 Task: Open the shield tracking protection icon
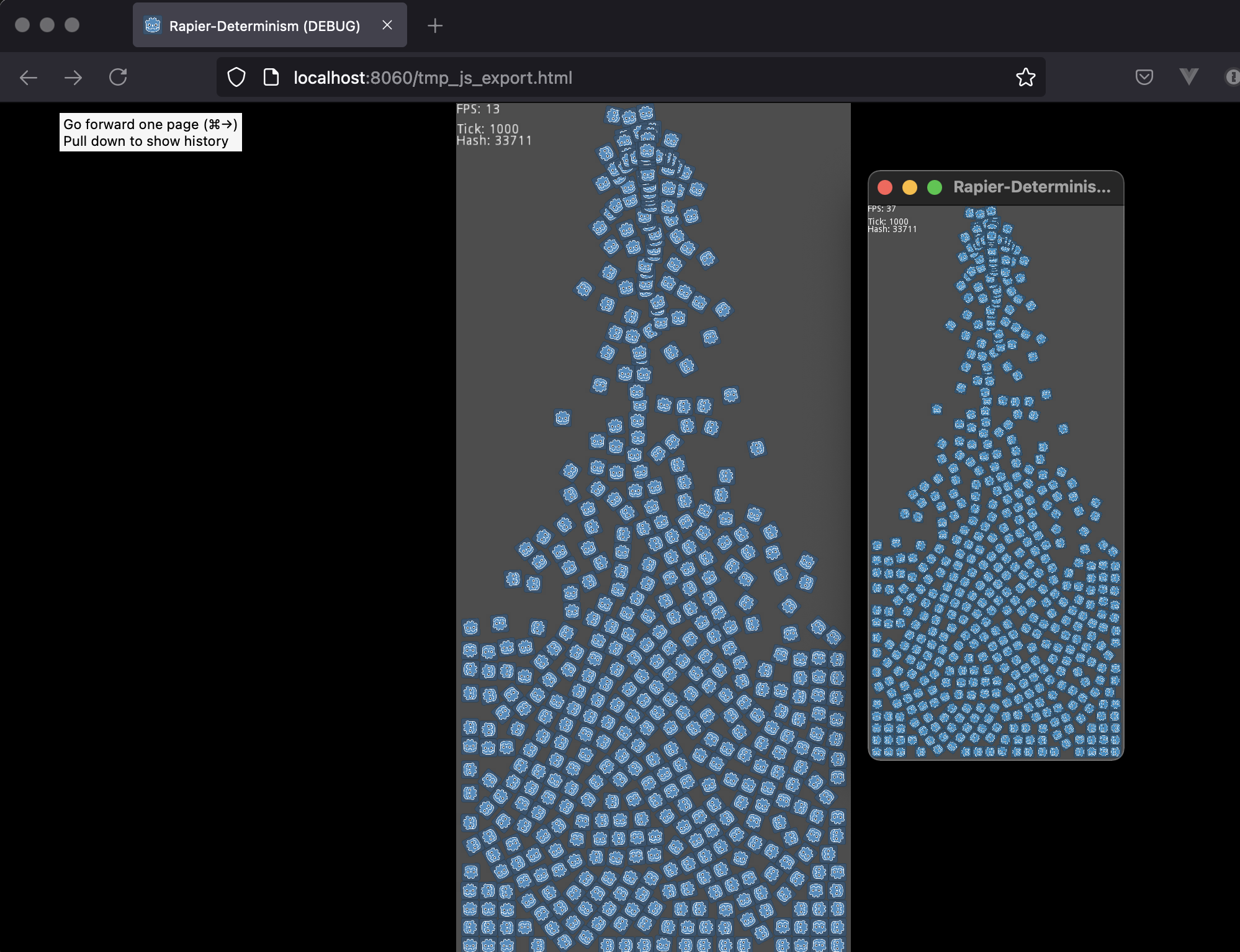236,78
